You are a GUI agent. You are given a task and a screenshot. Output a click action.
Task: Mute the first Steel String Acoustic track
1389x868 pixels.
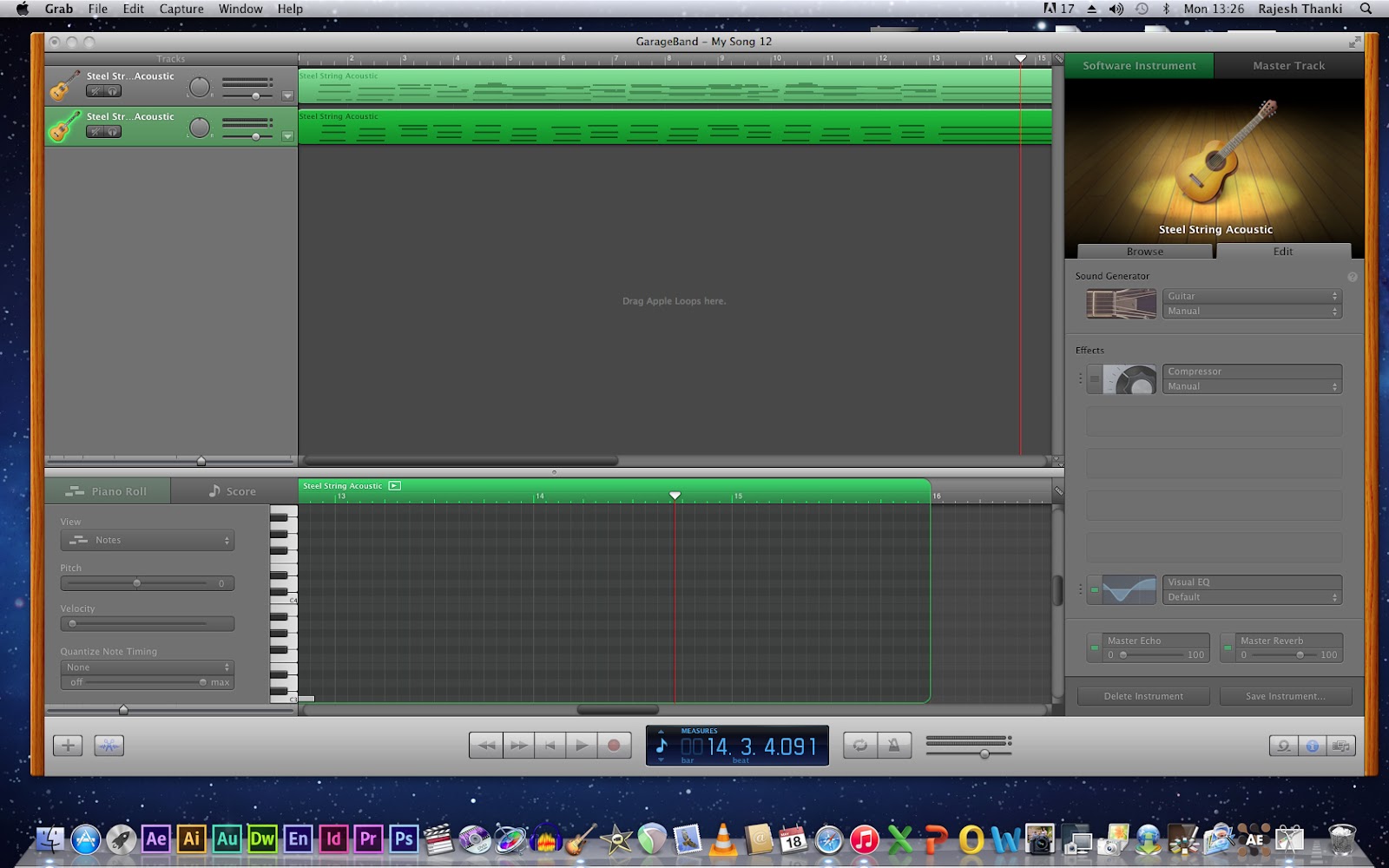pyautogui.click(x=95, y=91)
